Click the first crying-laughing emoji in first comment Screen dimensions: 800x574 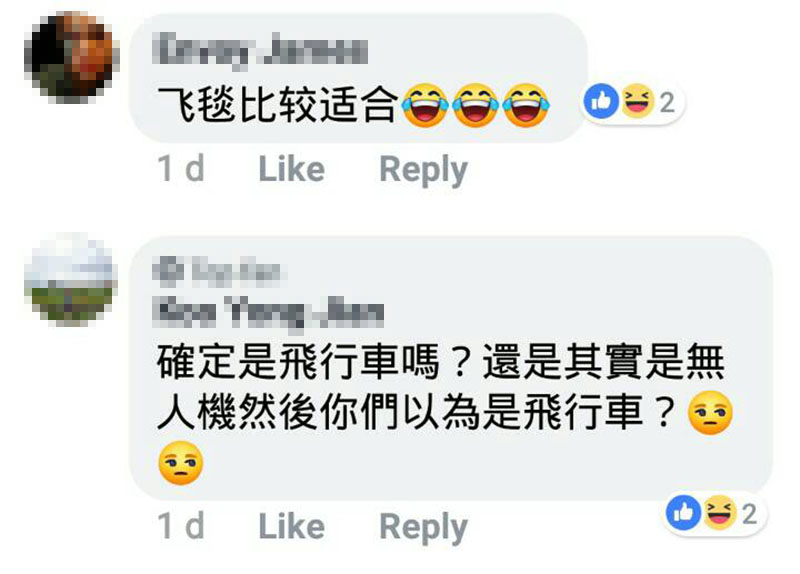point(424,105)
